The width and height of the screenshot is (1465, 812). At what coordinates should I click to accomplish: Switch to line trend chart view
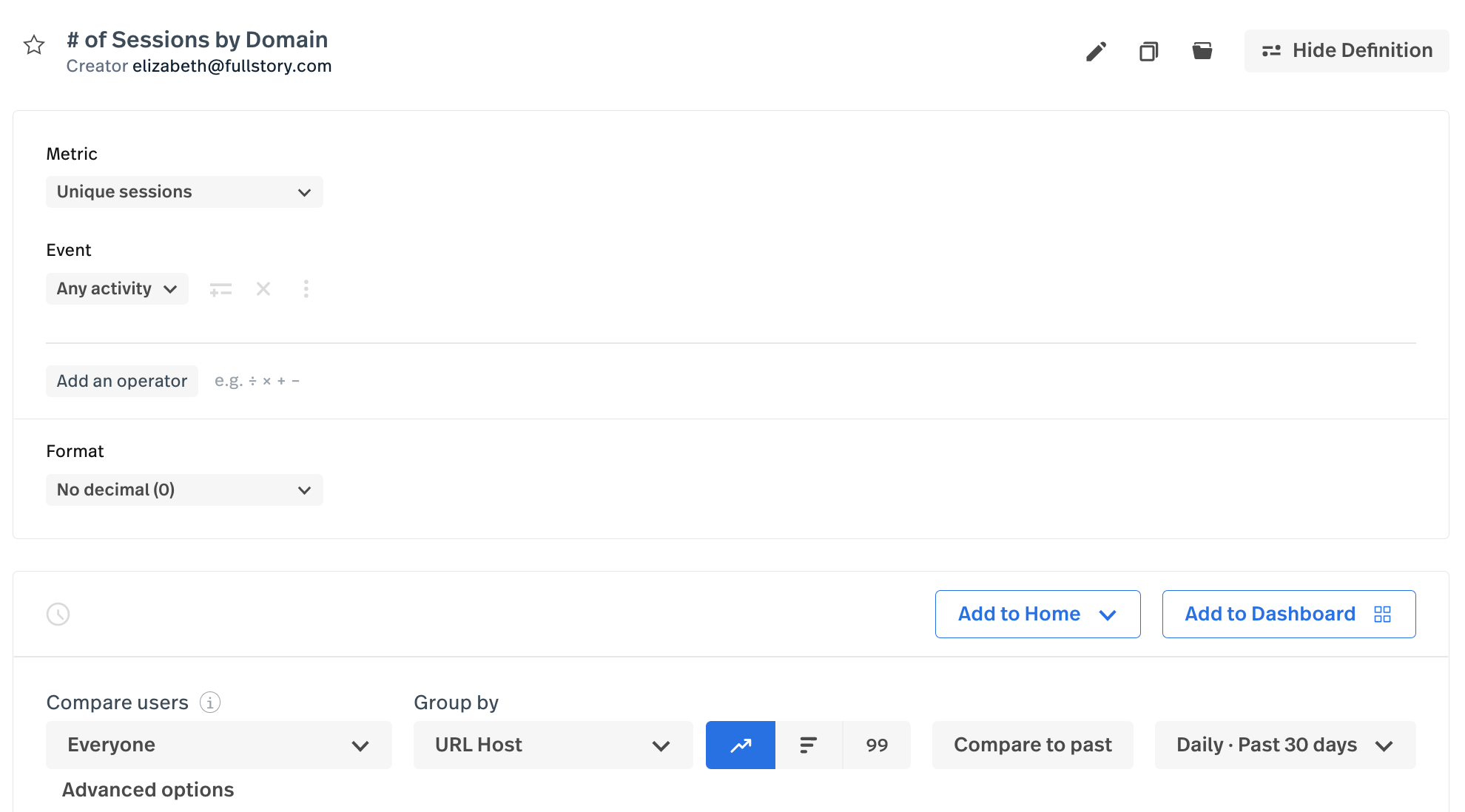pyautogui.click(x=741, y=745)
